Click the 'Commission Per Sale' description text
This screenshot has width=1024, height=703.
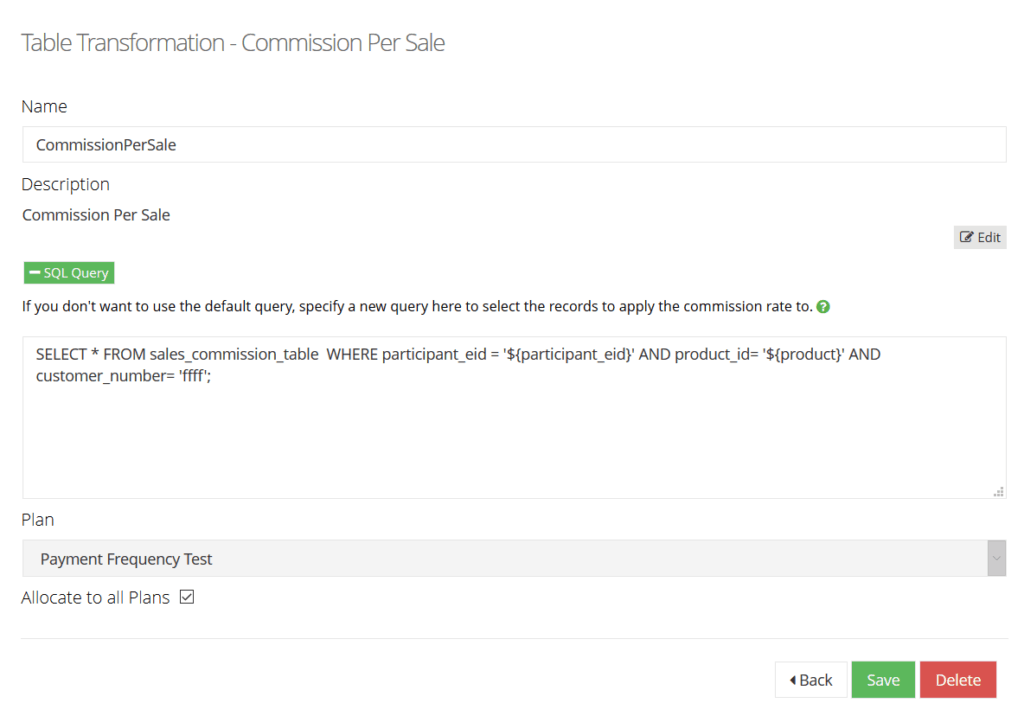pos(96,215)
